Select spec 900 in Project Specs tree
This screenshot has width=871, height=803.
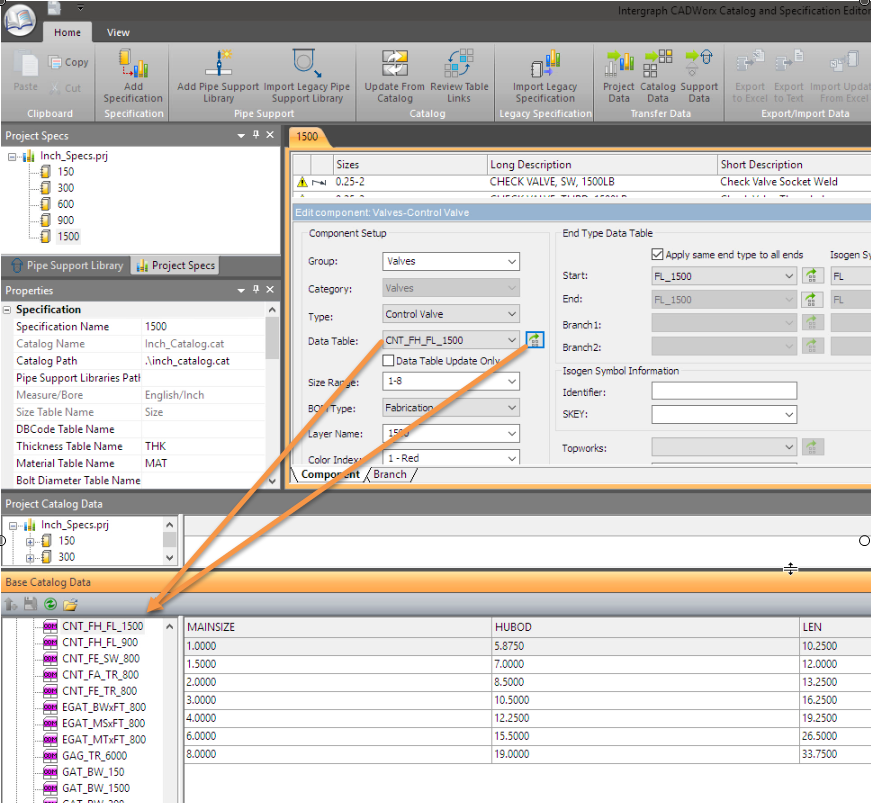(65, 220)
